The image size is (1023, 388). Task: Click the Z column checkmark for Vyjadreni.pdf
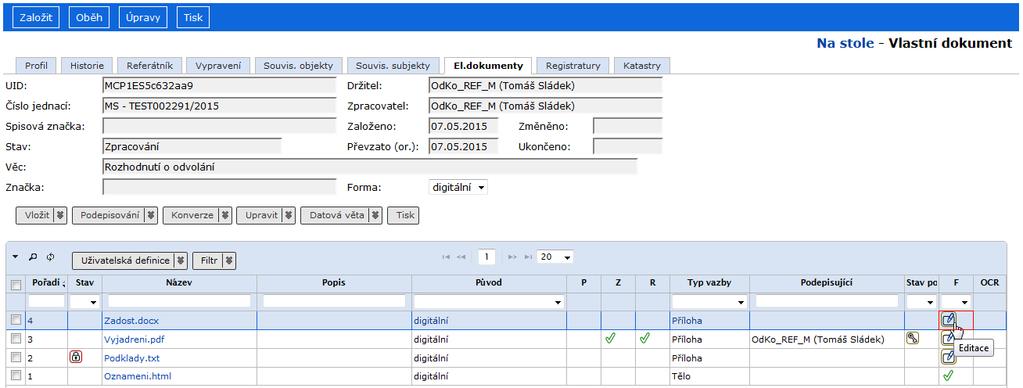pos(611,338)
